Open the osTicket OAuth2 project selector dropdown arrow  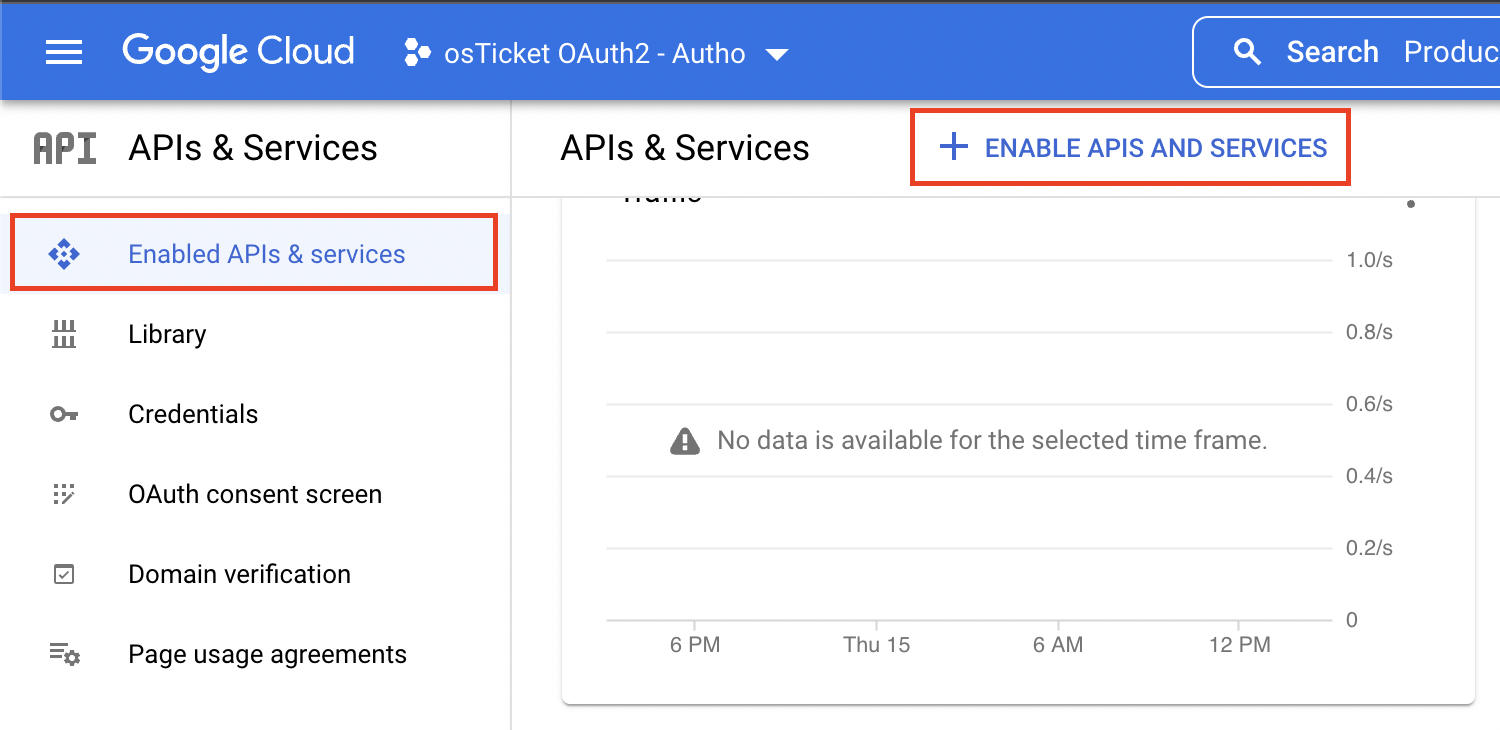tap(777, 54)
